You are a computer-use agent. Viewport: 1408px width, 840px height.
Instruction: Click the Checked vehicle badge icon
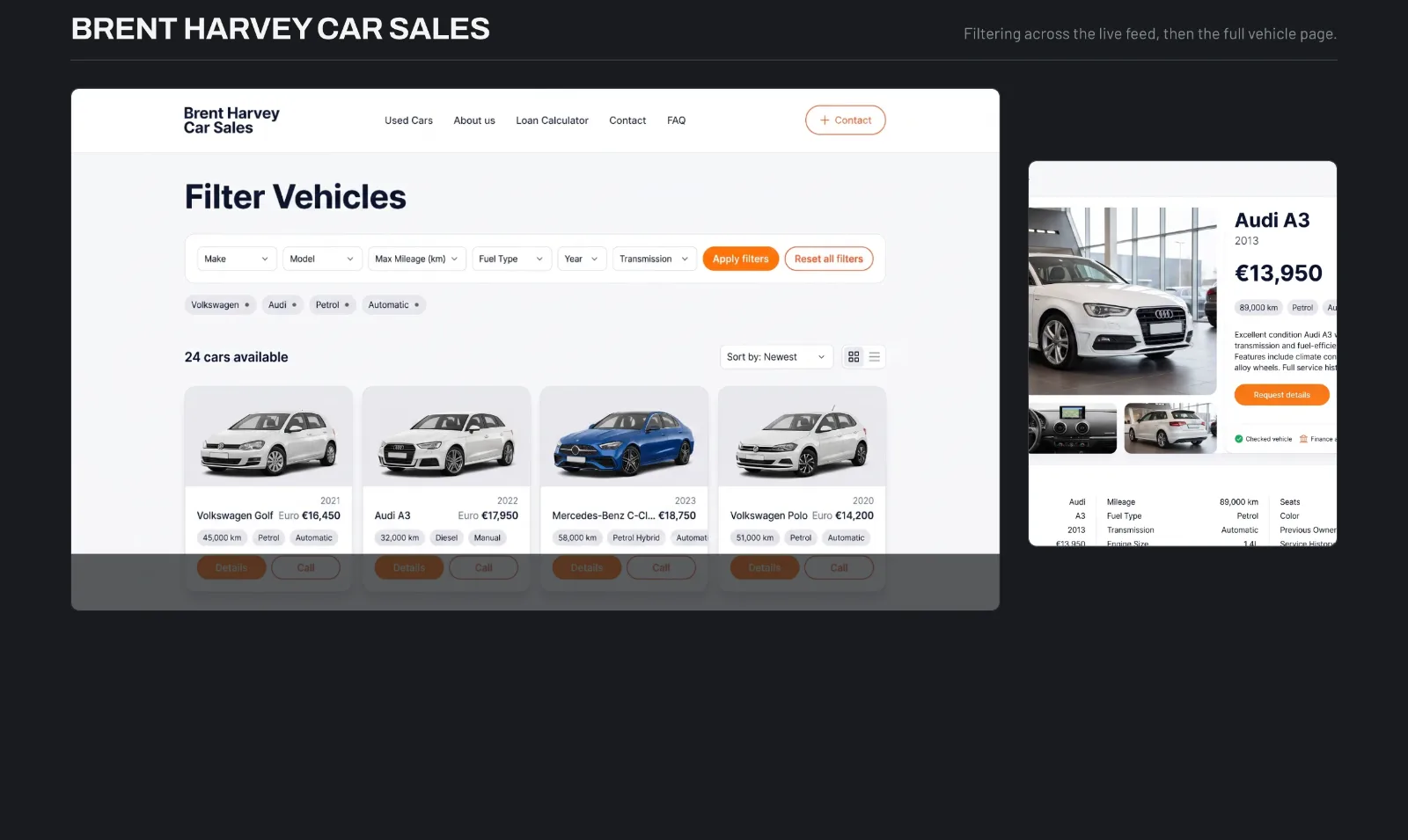coord(1239,439)
